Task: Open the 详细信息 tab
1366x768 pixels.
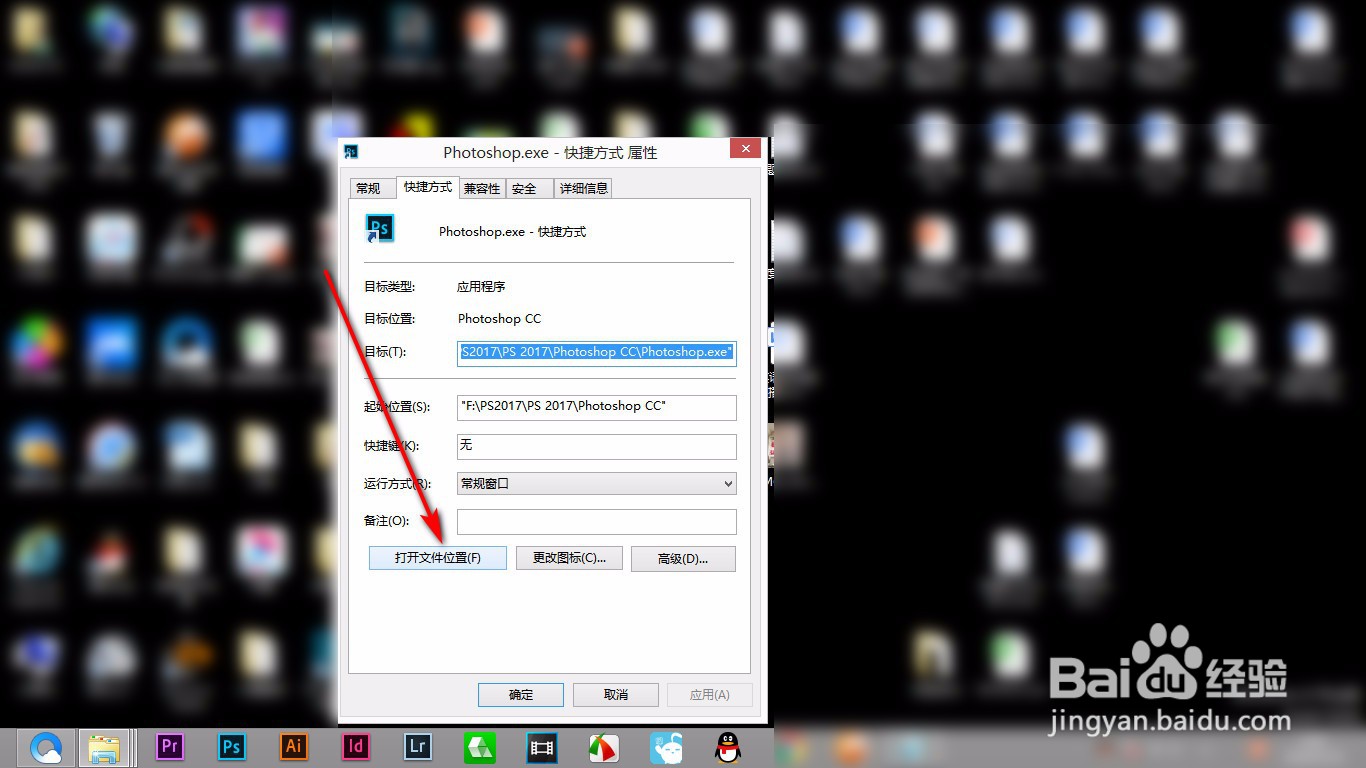Action: pyautogui.click(x=583, y=188)
